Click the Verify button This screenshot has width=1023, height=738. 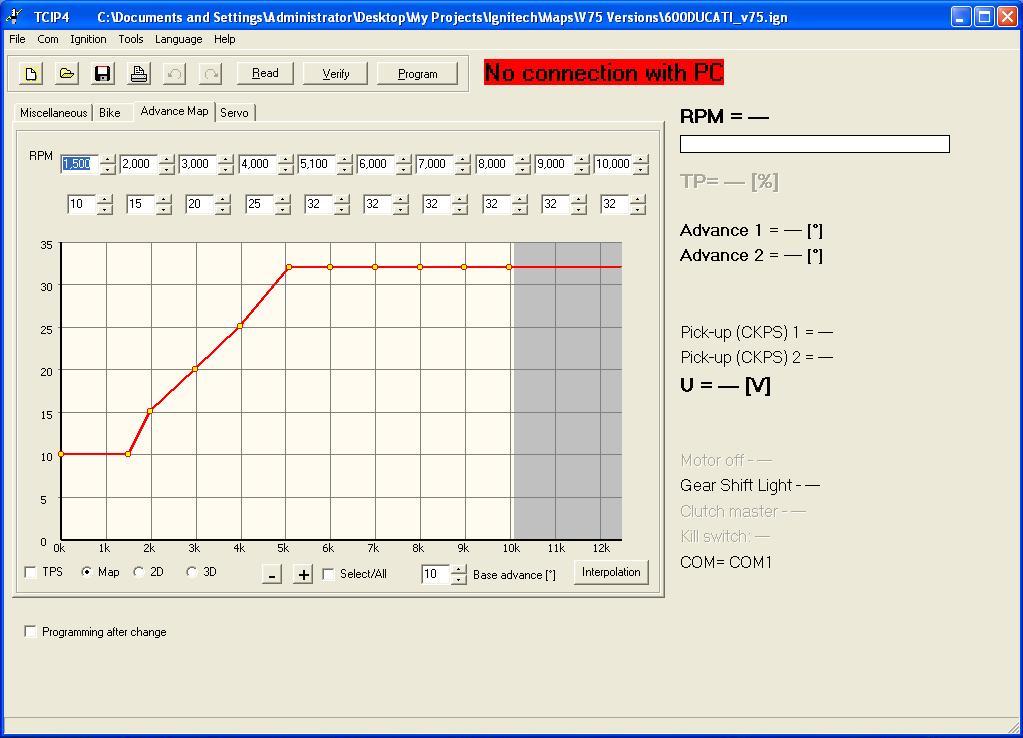(x=336, y=73)
